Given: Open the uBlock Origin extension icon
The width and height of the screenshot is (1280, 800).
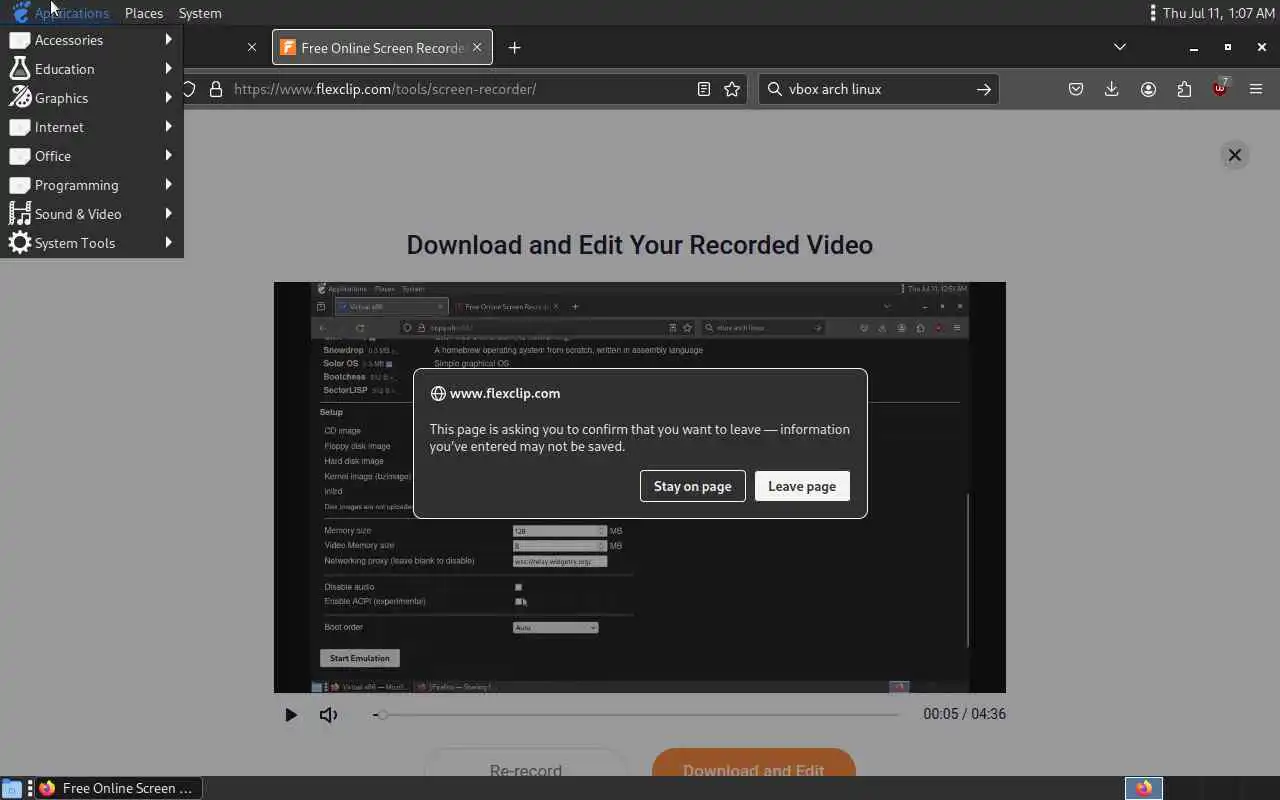Looking at the screenshot, I should [1220, 89].
